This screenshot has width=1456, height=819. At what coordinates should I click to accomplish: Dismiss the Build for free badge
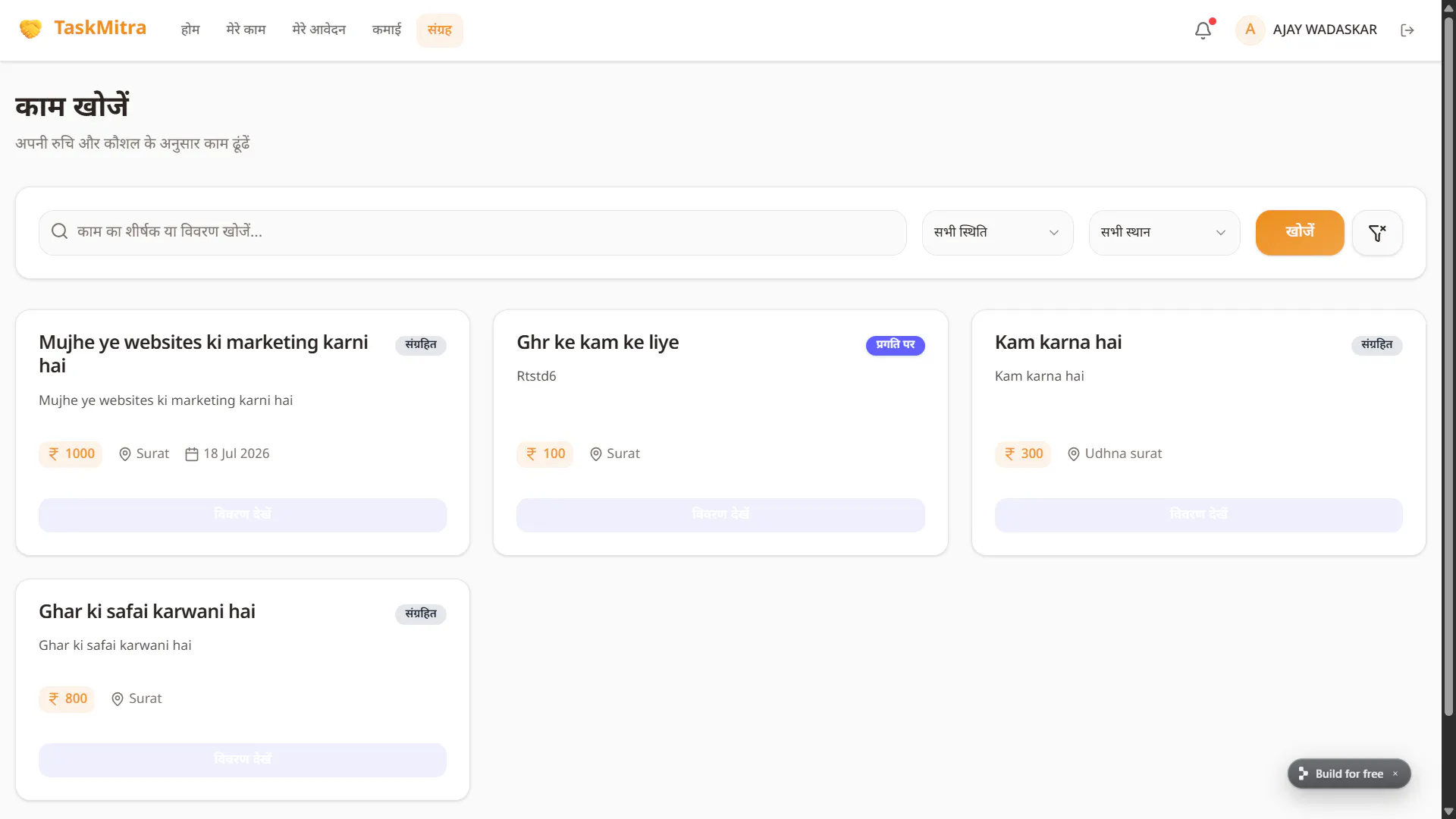click(1395, 773)
